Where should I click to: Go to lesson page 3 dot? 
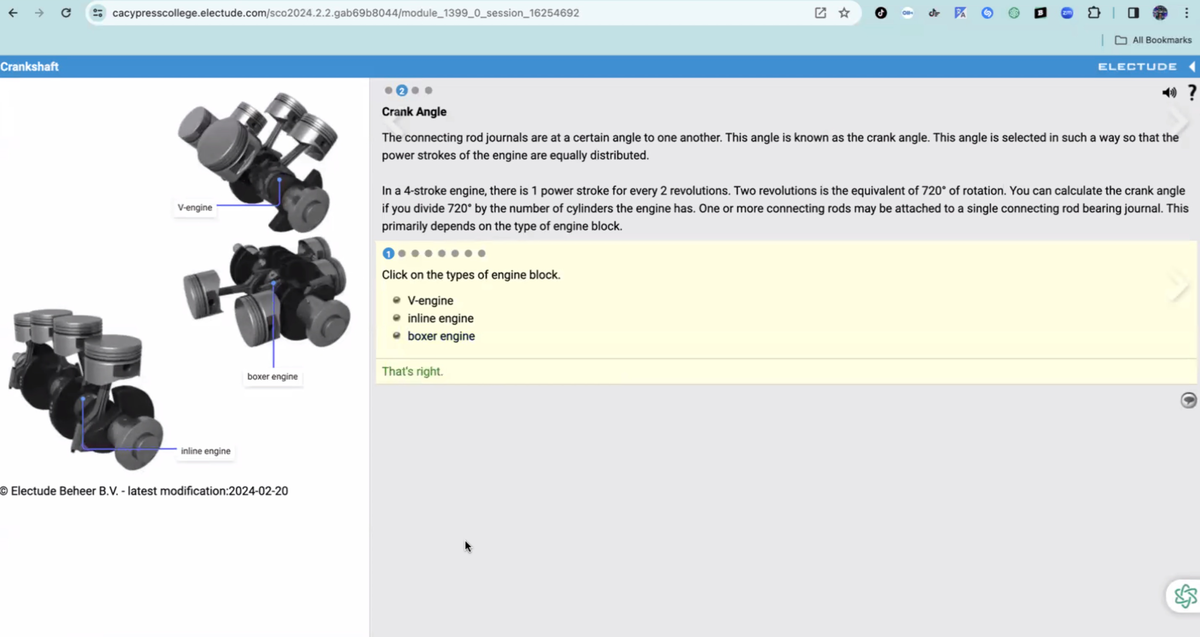click(415, 91)
